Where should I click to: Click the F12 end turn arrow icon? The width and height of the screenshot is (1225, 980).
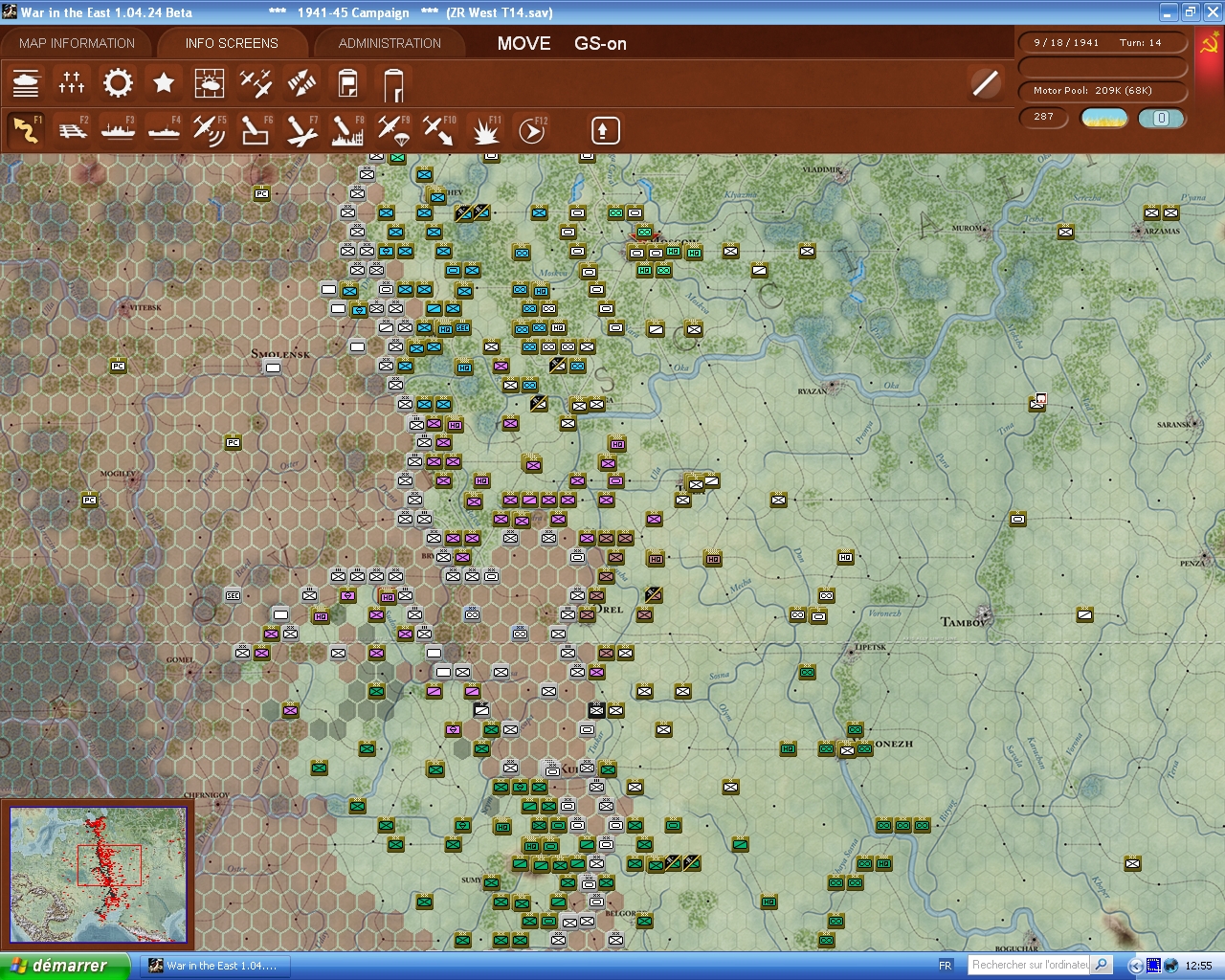[x=531, y=130]
